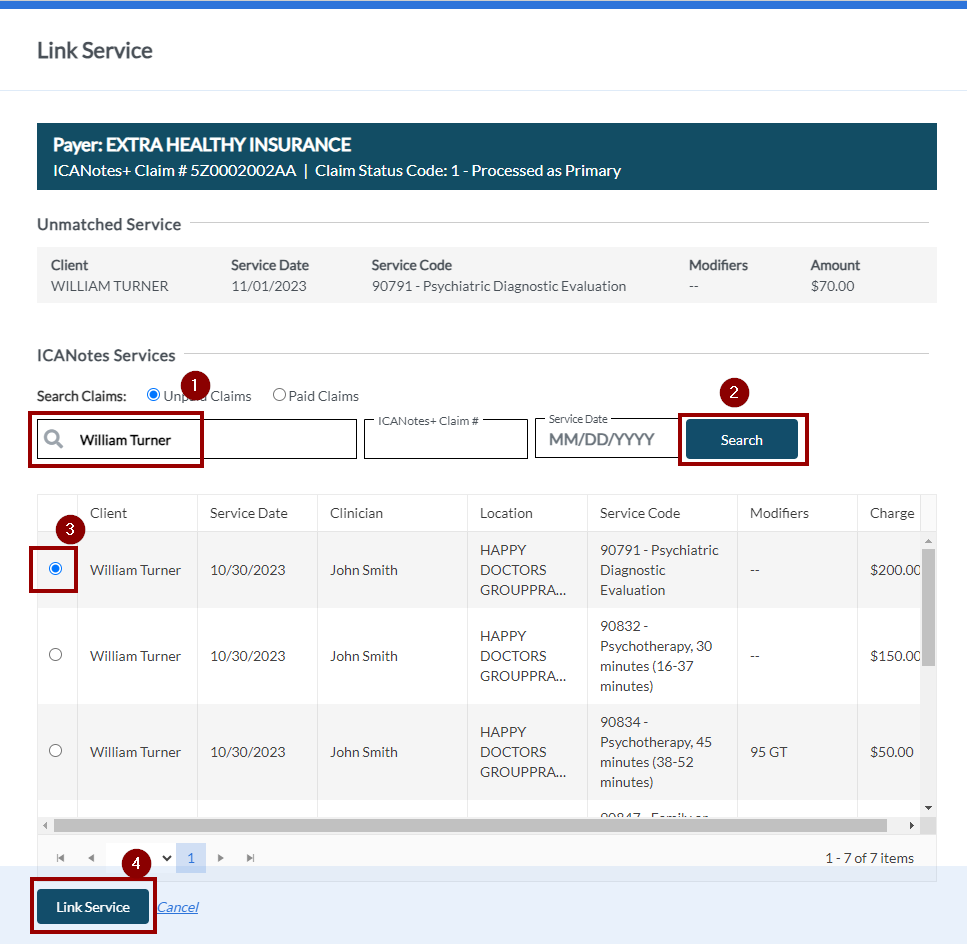Go to next page of results
This screenshot has width=967, height=944.
tap(221, 858)
